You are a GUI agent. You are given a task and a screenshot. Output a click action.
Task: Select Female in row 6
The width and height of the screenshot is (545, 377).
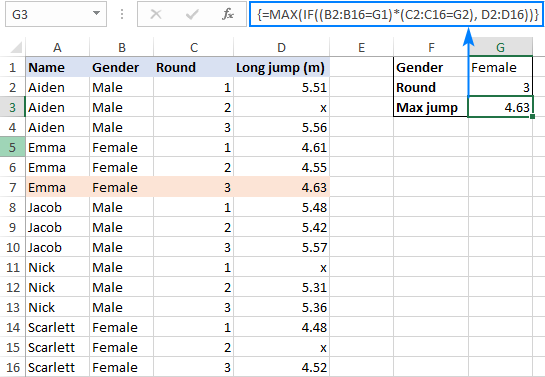pos(121,167)
